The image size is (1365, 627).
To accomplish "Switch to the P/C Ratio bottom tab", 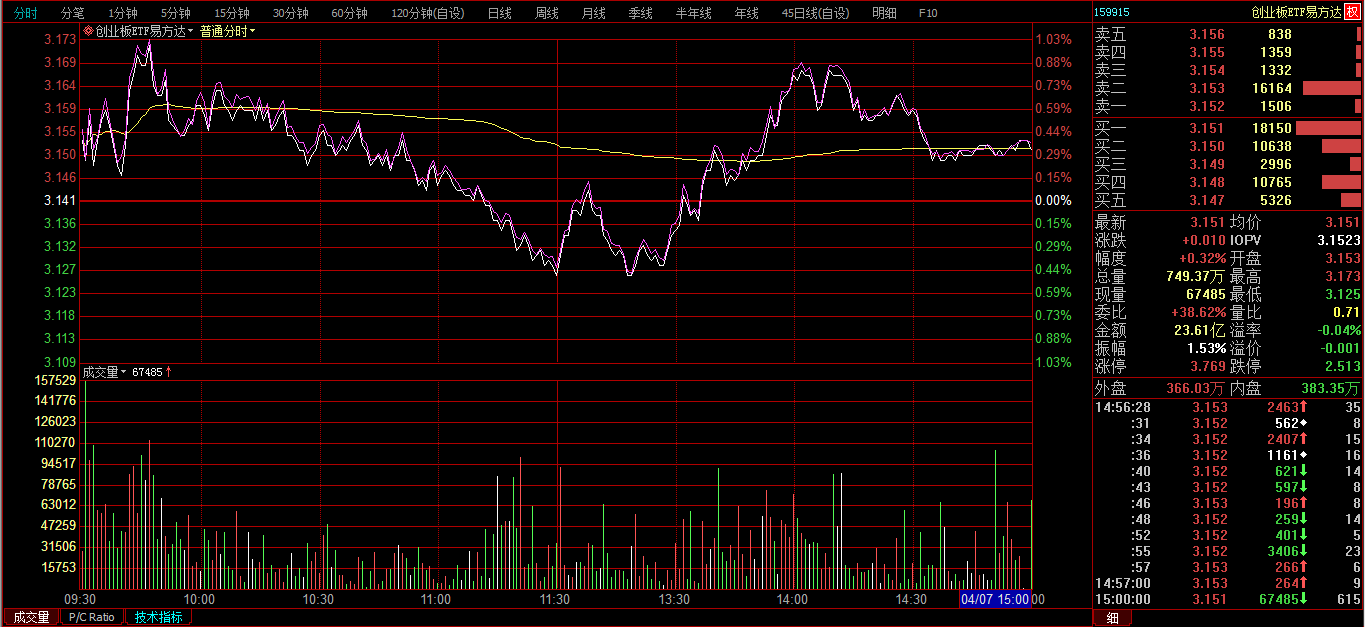I will (x=91, y=617).
